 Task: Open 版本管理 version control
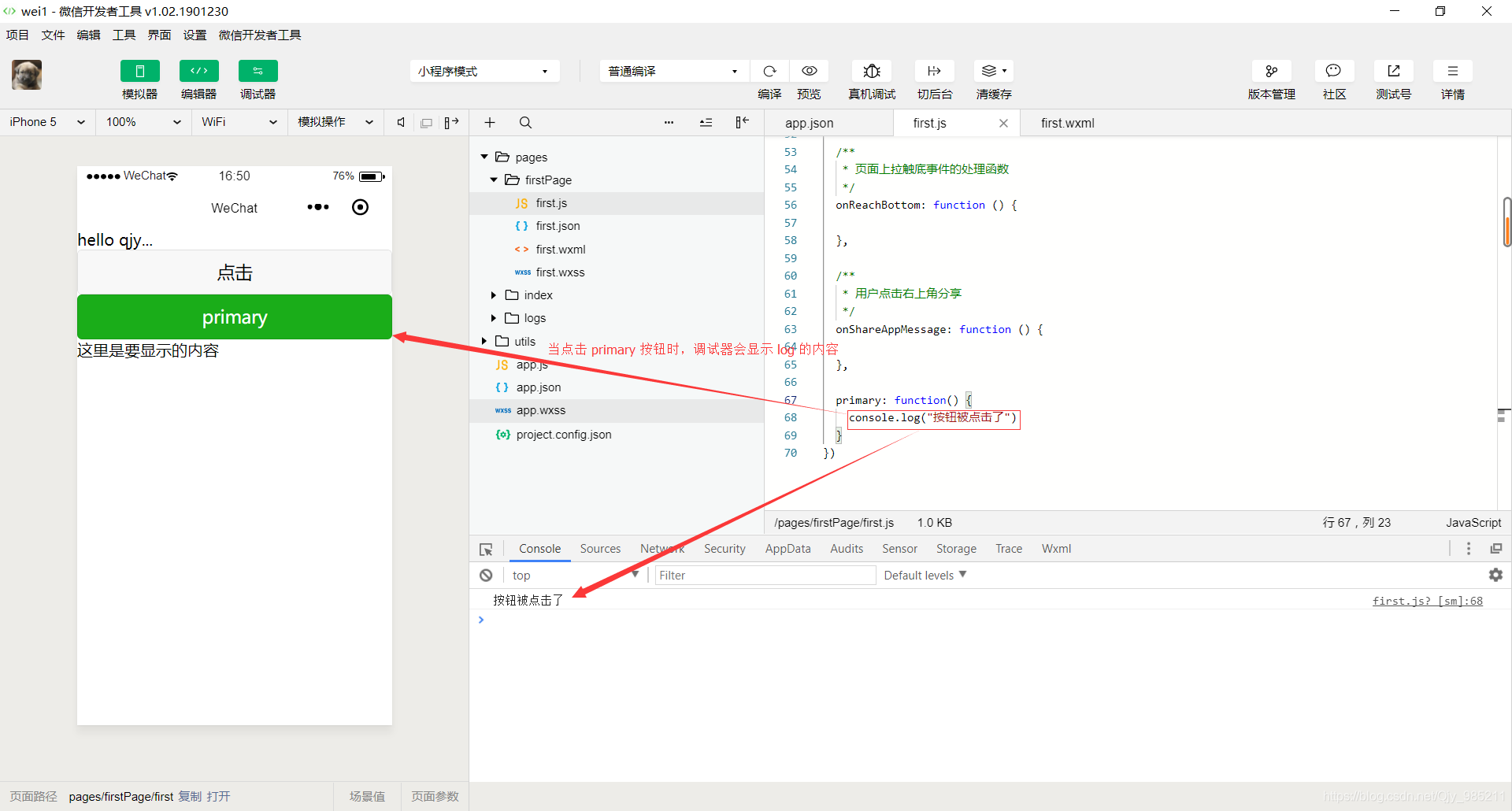tap(1272, 71)
